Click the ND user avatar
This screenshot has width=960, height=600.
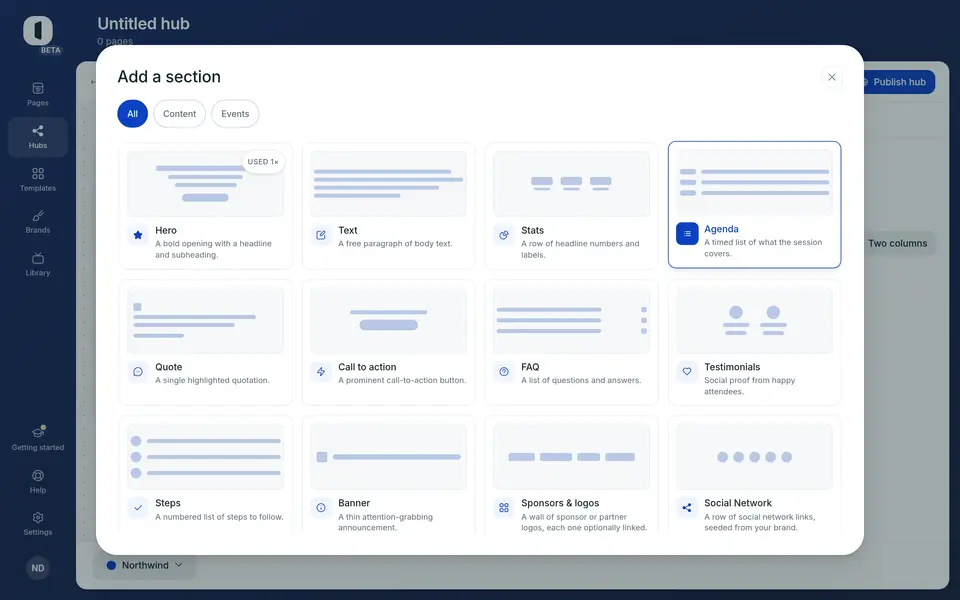[x=38, y=568]
